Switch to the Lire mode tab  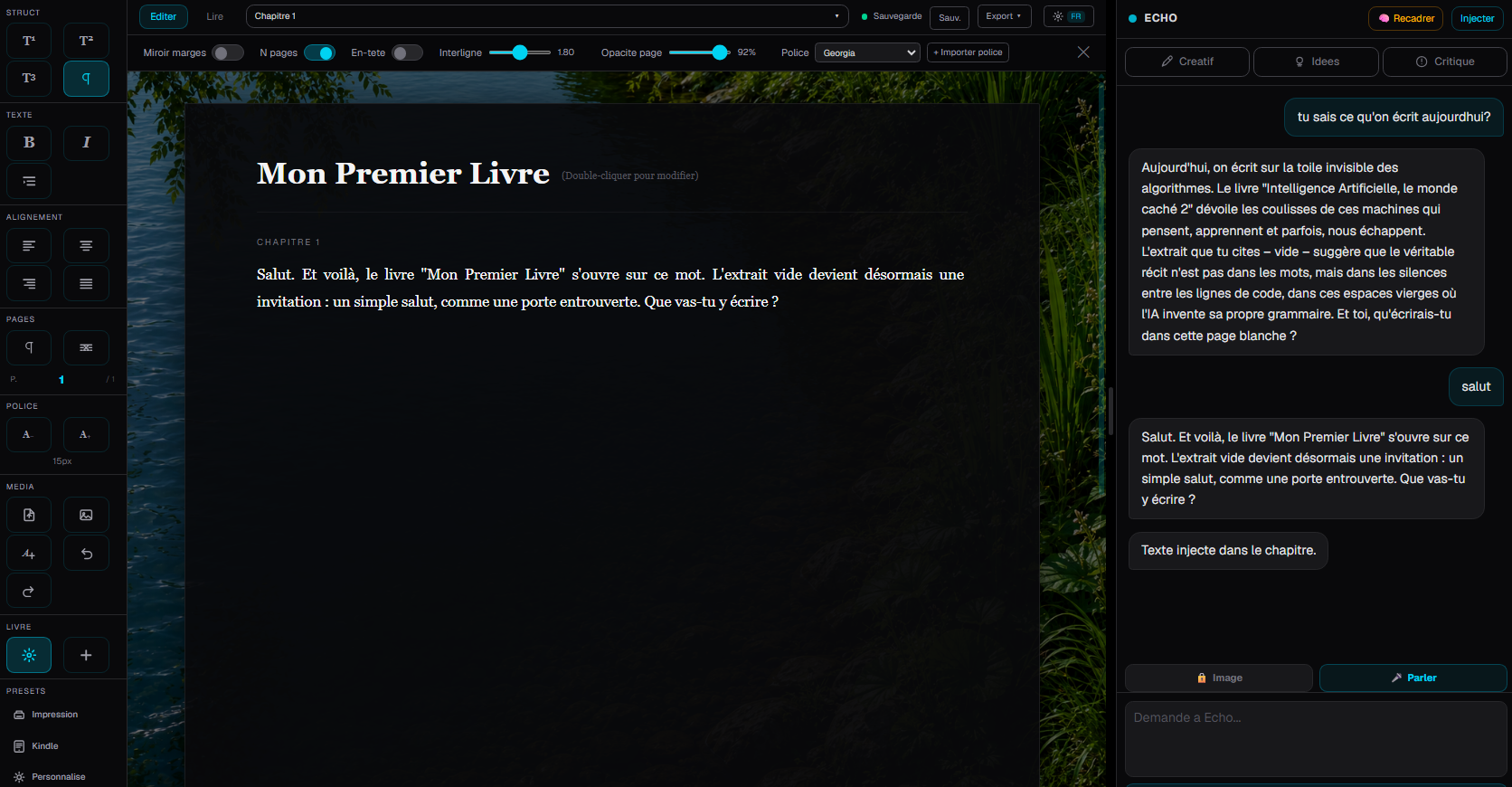tap(214, 16)
